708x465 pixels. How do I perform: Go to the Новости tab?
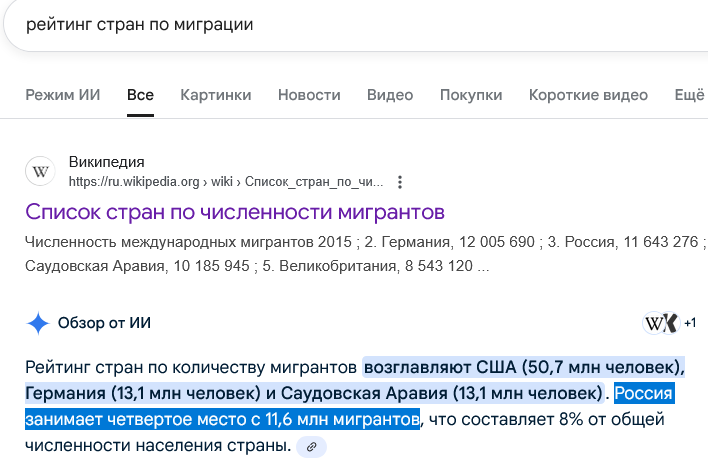click(309, 95)
